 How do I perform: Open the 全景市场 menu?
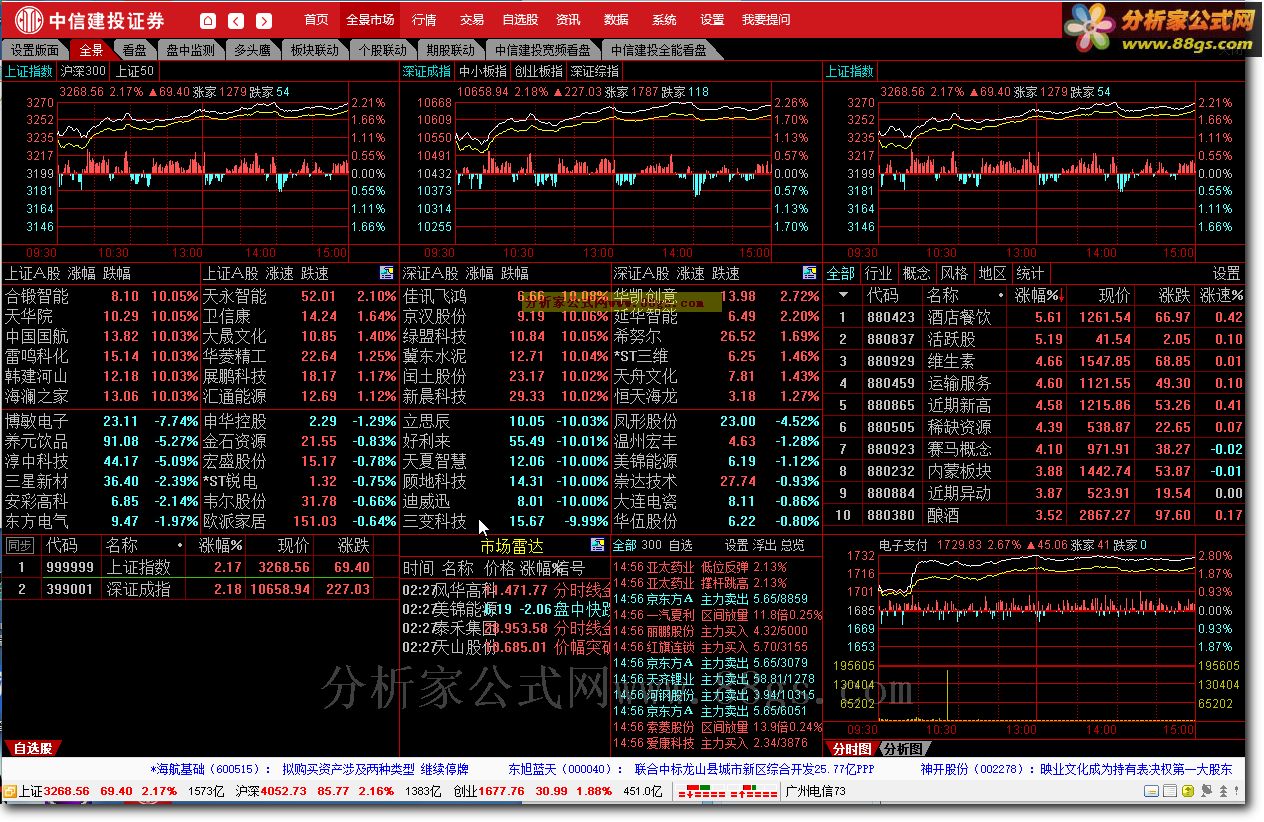(370, 20)
